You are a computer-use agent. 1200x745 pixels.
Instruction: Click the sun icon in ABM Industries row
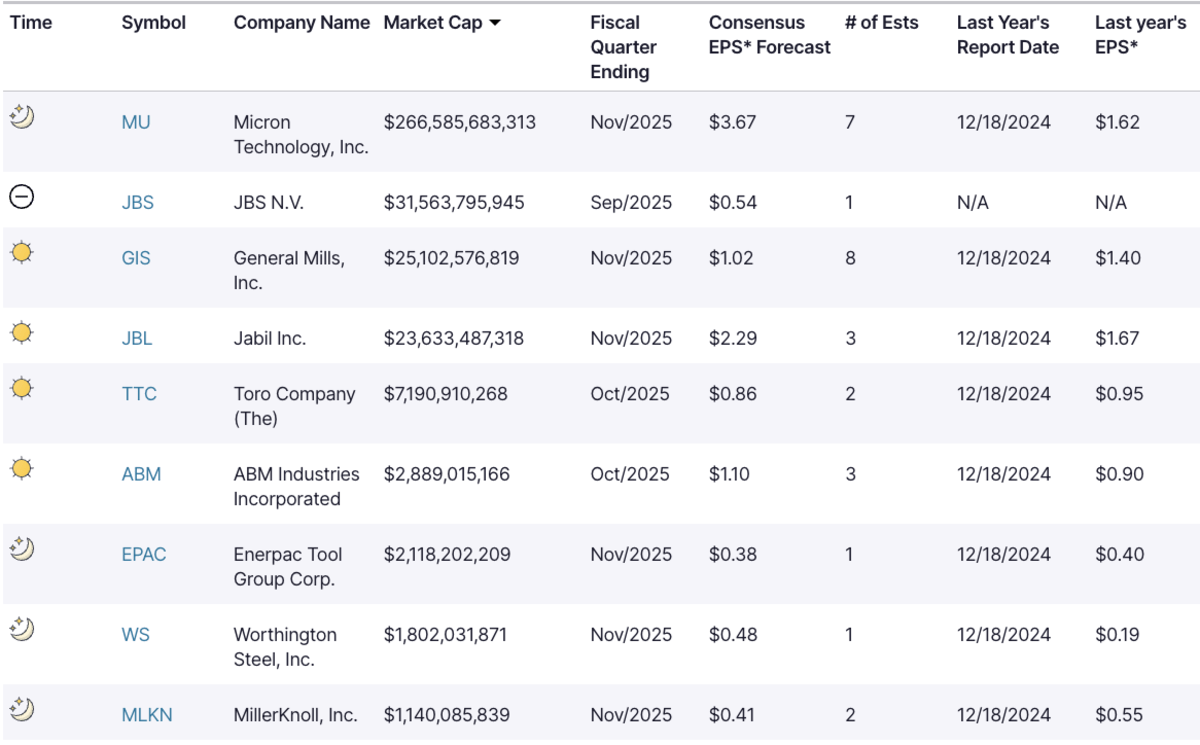22,467
